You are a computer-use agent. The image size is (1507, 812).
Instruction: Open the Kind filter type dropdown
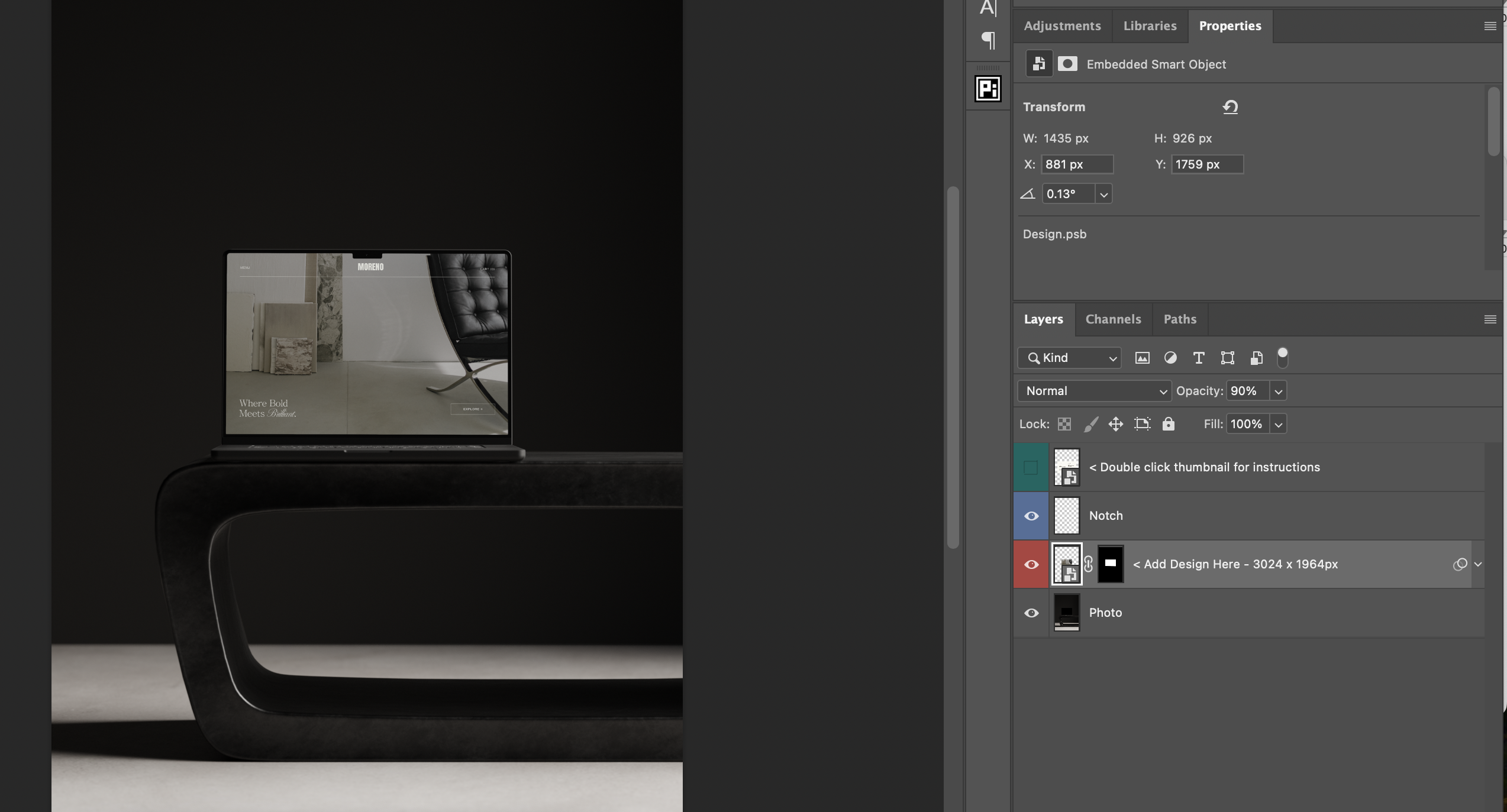[x=1069, y=358]
